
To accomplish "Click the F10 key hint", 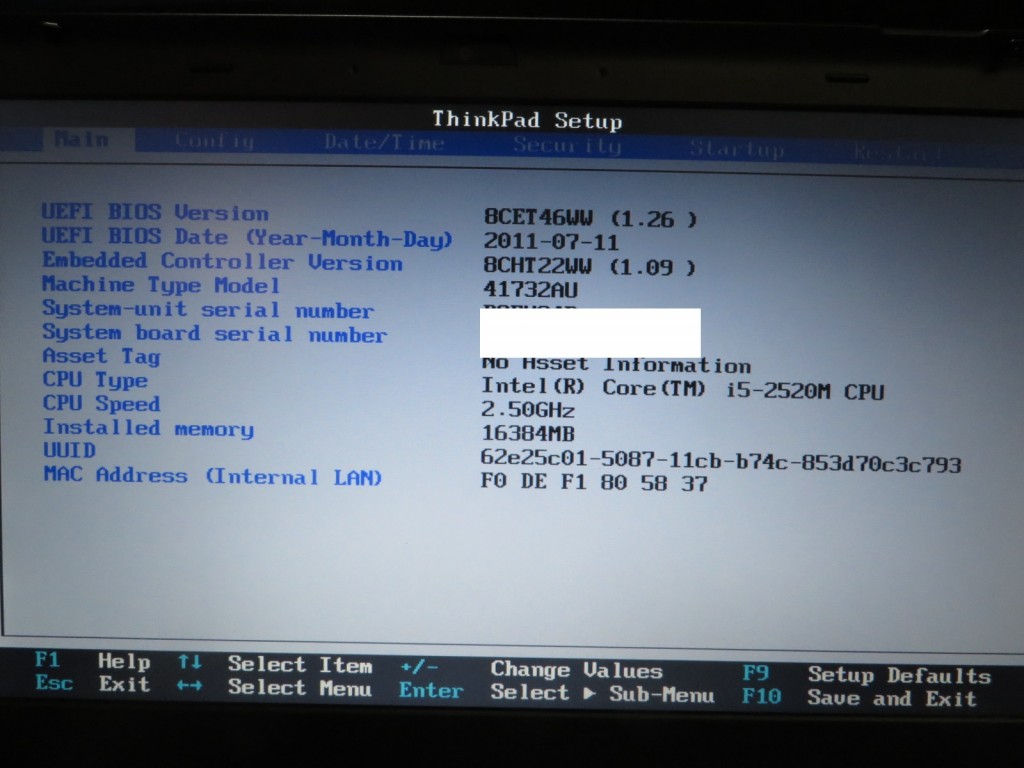I will [x=761, y=696].
